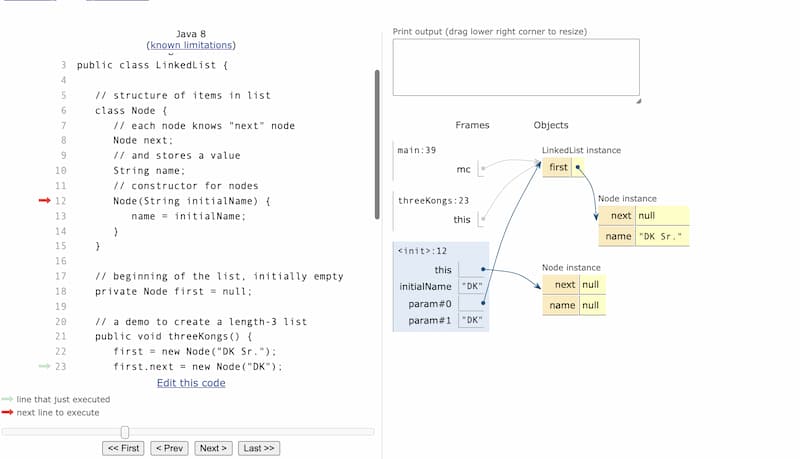Screen dimensions: 800x459
Task: Click the green just-executed arrow at line 23
Action: coord(45,366)
